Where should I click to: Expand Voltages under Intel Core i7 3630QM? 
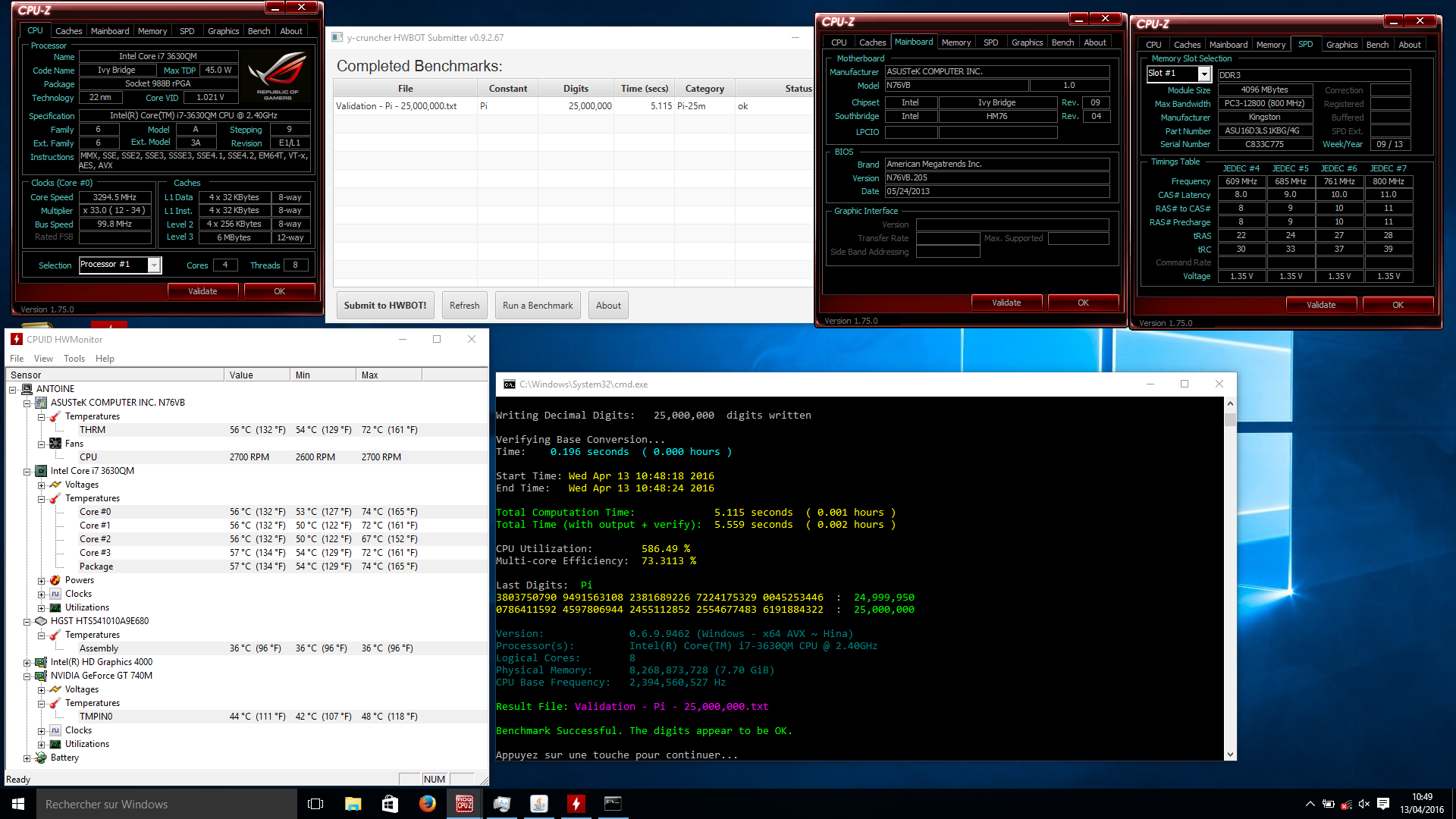(x=41, y=485)
